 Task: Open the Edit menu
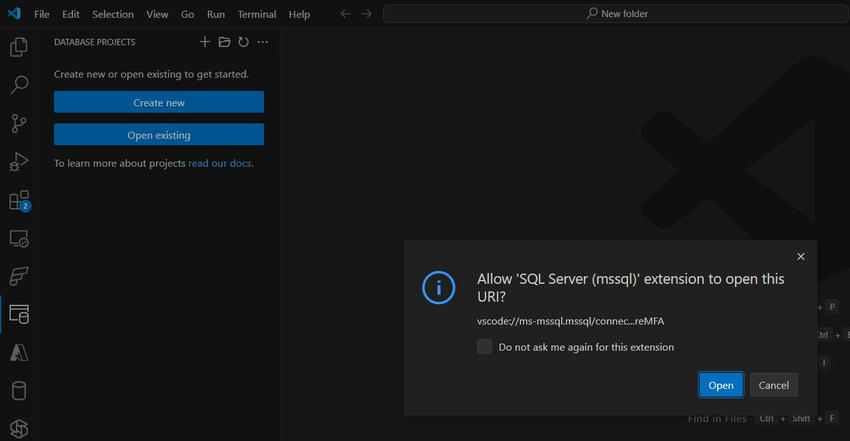pos(70,14)
